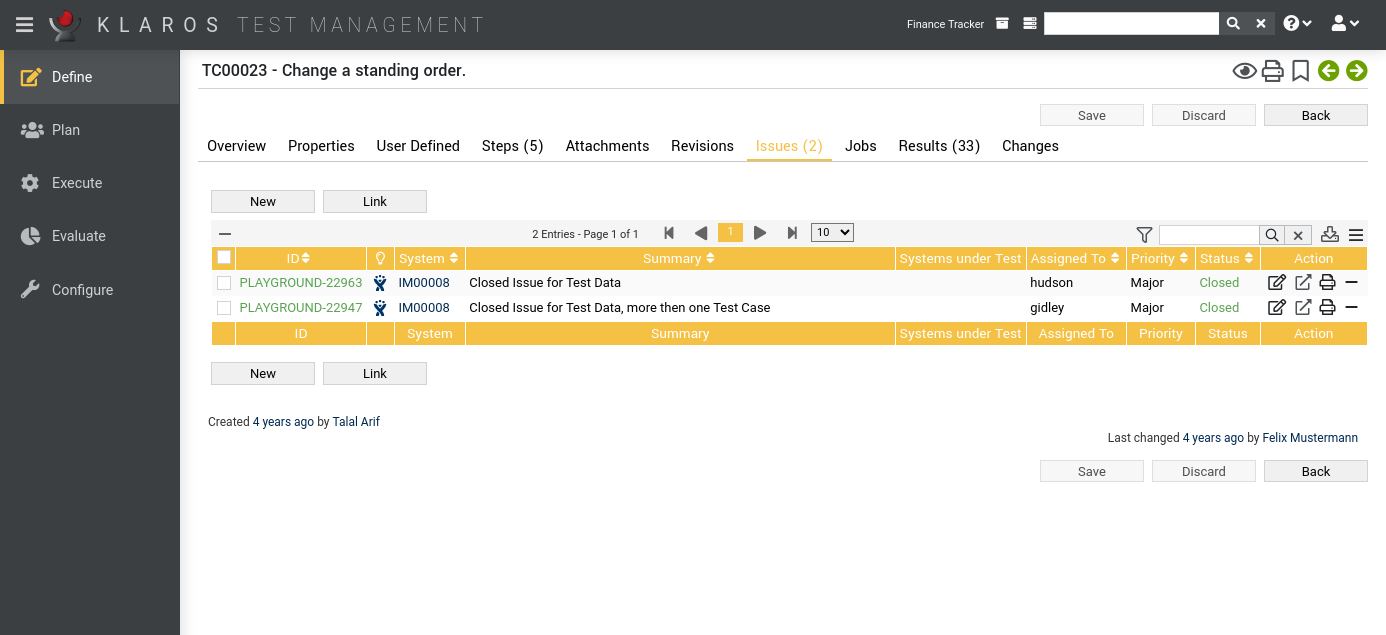Go to the next test case with the green right arrow
Screen dimensions: 1386x635
click(1356, 71)
